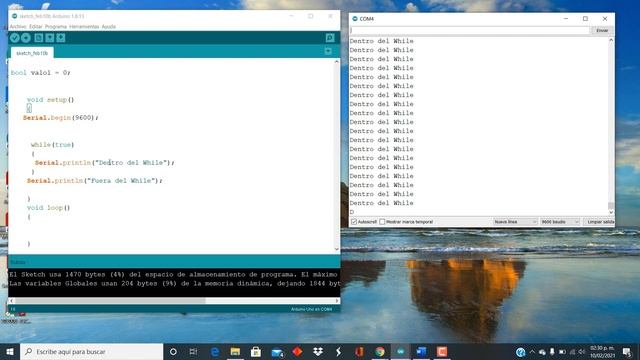Click the console scroll right arrow
The image size is (640, 360).
click(x=337, y=301)
